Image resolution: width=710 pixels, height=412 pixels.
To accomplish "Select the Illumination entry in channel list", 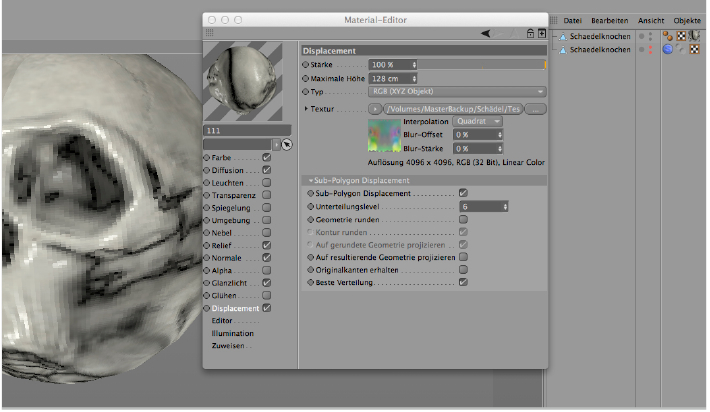I will tap(232, 334).
